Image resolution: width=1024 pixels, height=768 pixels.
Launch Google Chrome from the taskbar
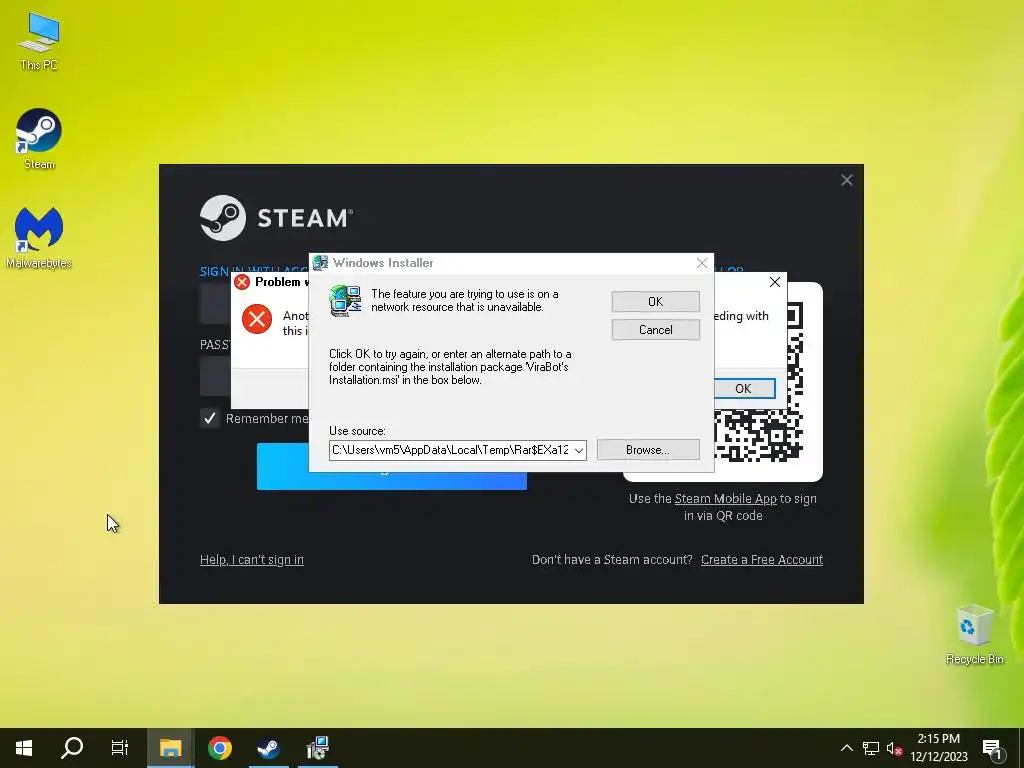point(220,748)
